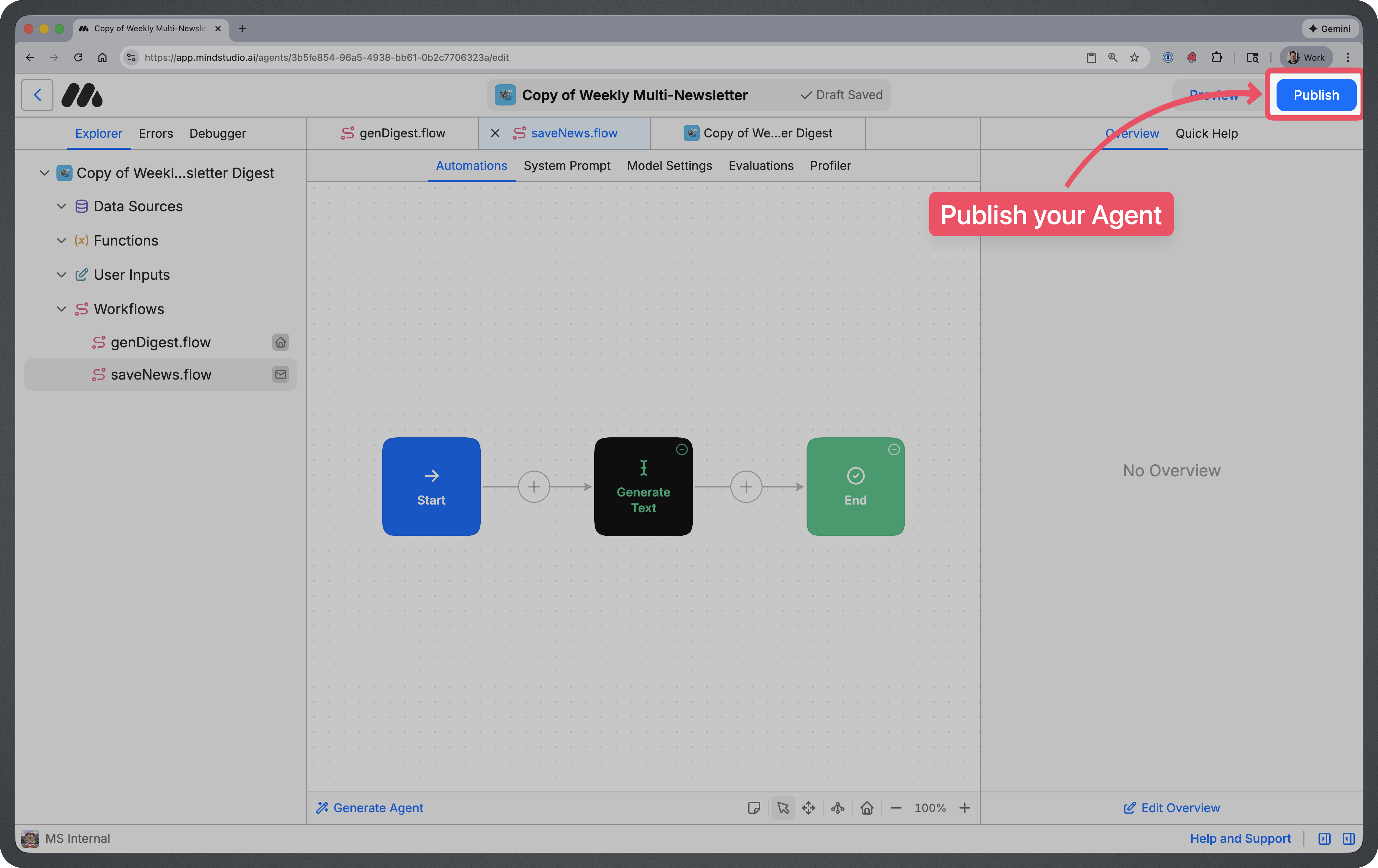Switch to the System Prompt tab
This screenshot has width=1378, height=868.
coord(567,166)
